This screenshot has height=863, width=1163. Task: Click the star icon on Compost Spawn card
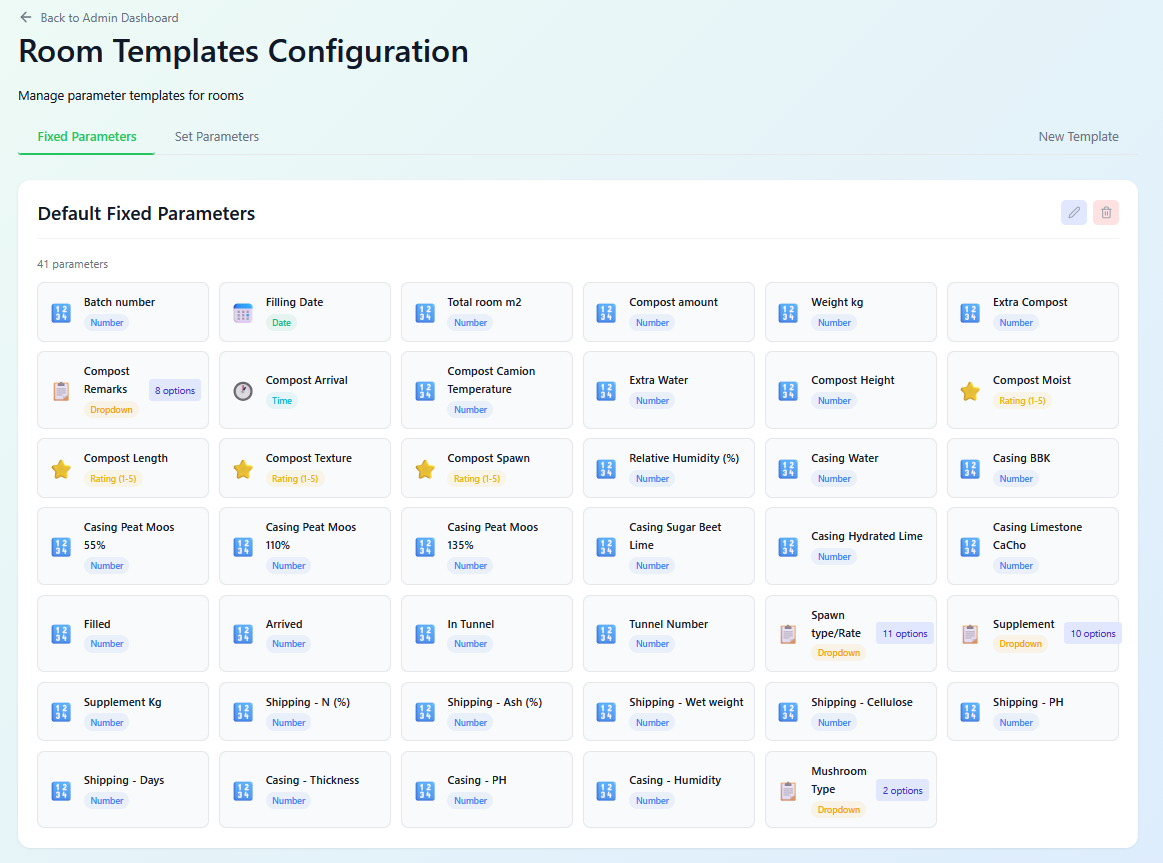coord(425,469)
